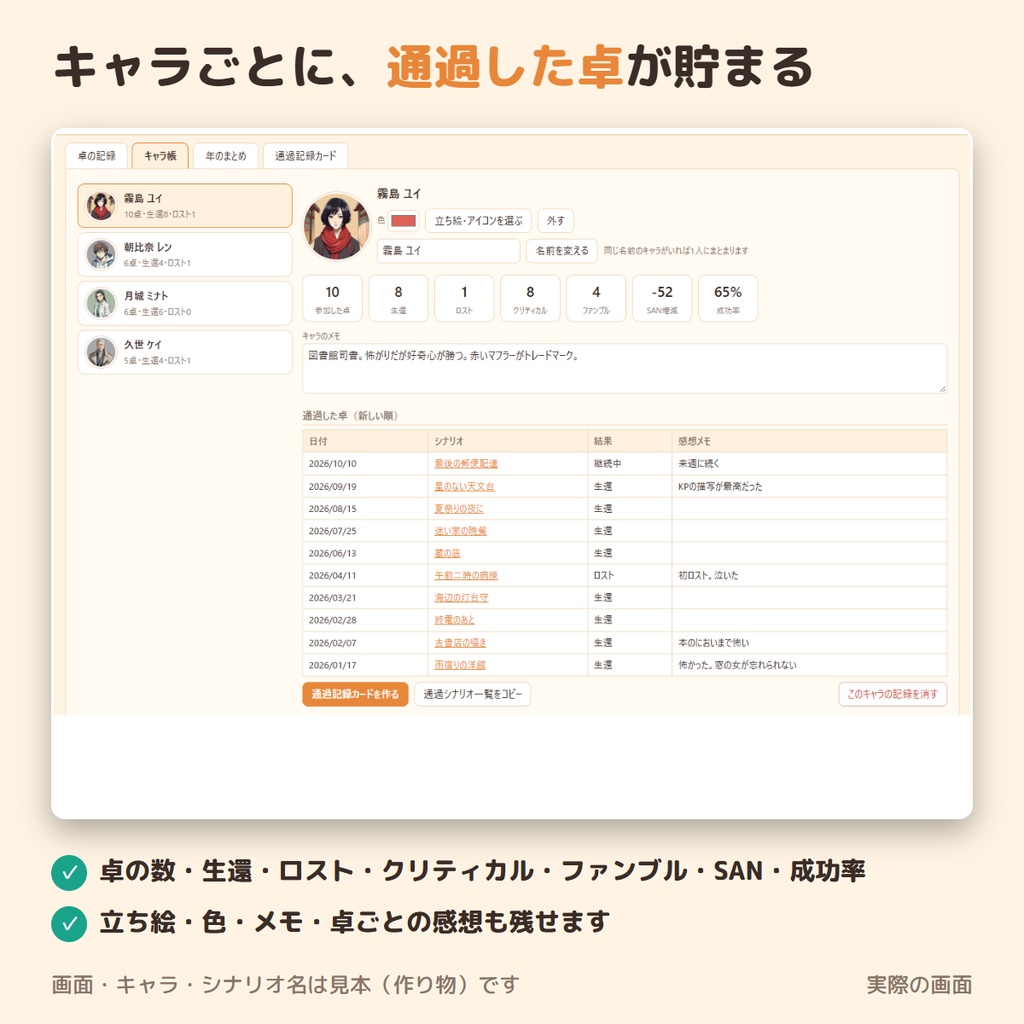Screen dimensions: 1024x1024
Task: Click the 参加した卓 stat card
Action: point(332,298)
